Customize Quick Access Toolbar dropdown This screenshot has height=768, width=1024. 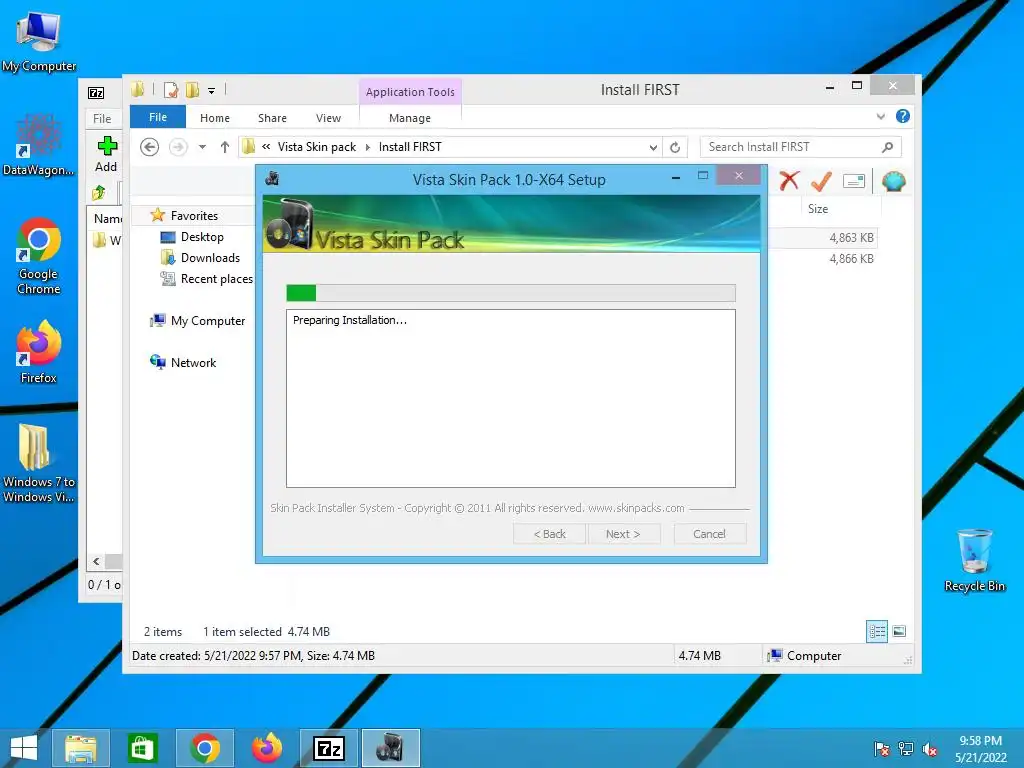[212, 91]
